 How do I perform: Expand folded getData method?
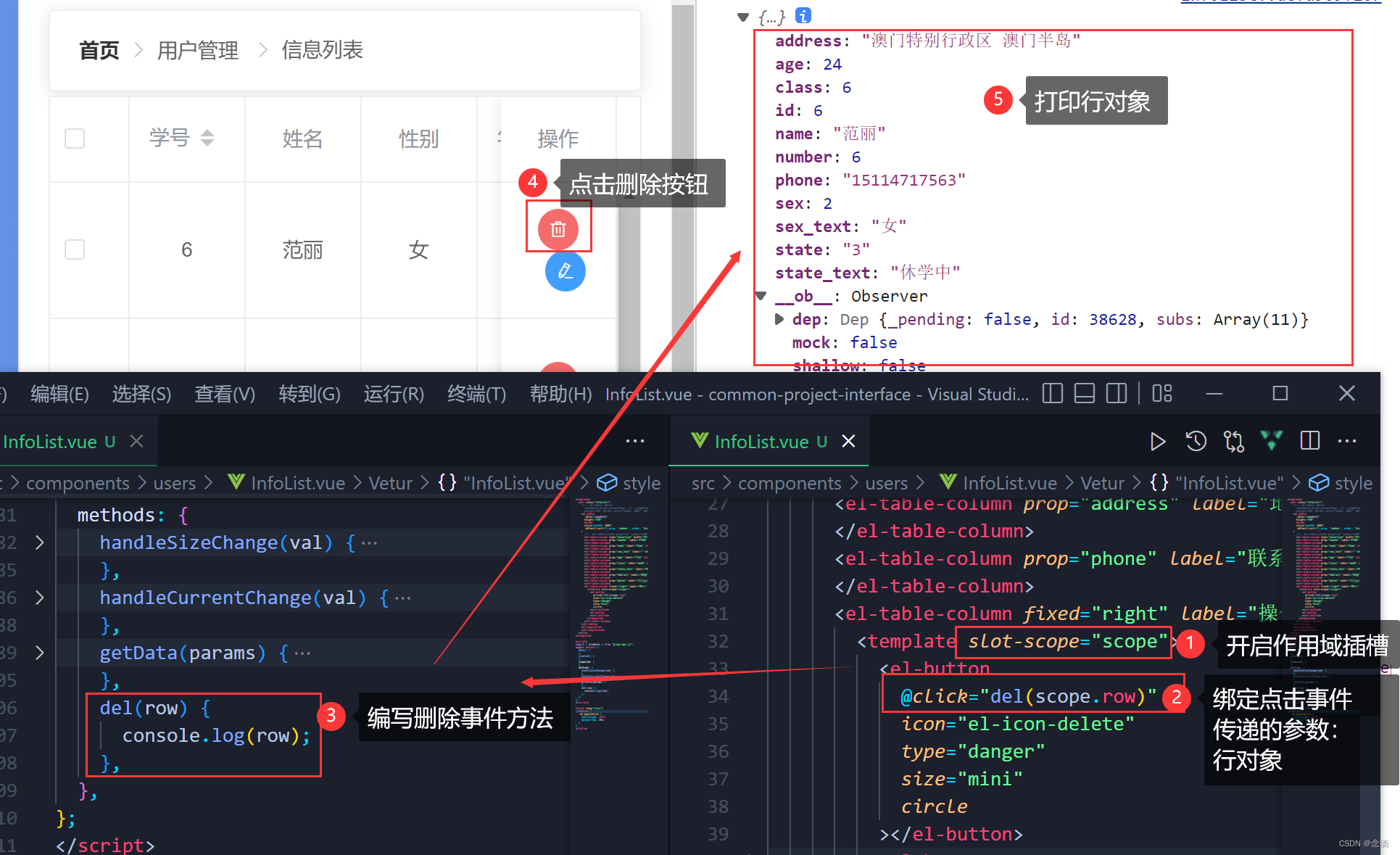[x=40, y=653]
